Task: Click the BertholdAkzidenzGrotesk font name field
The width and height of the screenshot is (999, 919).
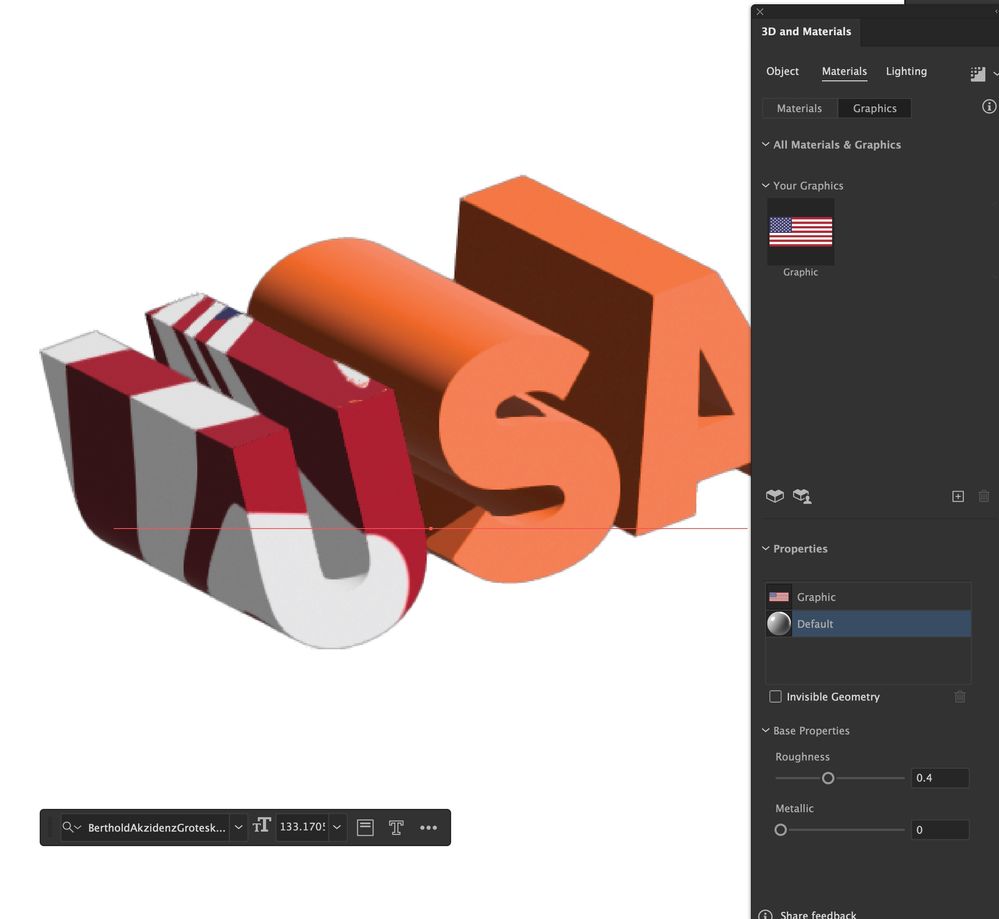Action: [x=157, y=828]
